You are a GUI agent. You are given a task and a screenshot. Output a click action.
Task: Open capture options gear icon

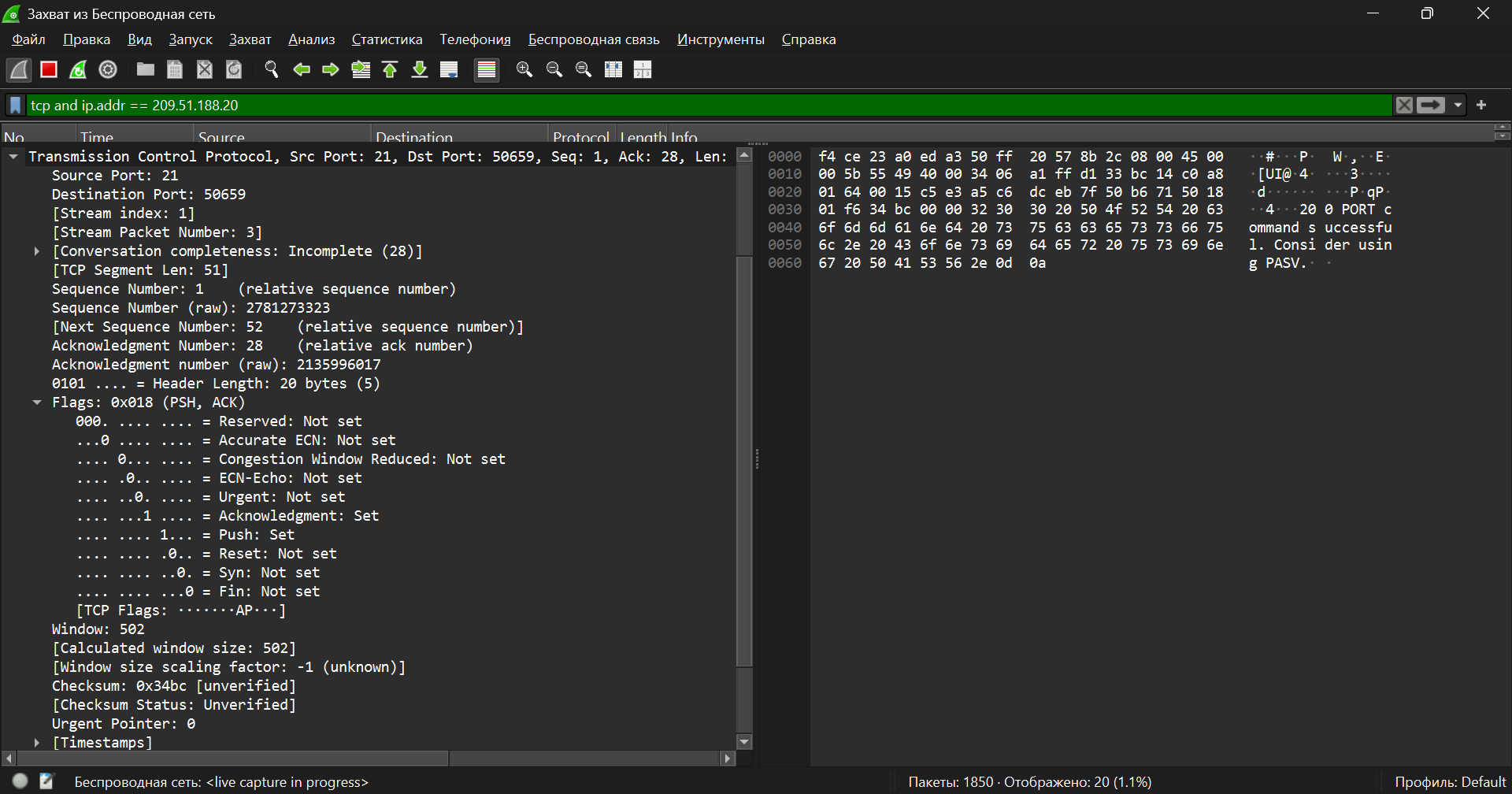point(108,70)
